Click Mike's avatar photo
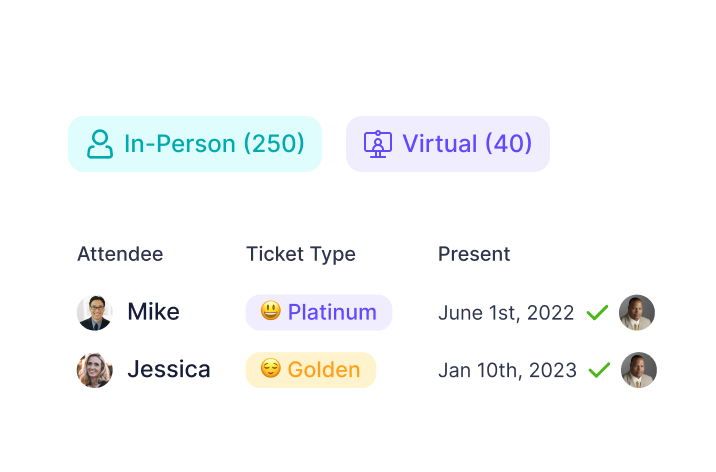The height and width of the screenshot is (472, 716). pyautogui.click(x=95, y=312)
